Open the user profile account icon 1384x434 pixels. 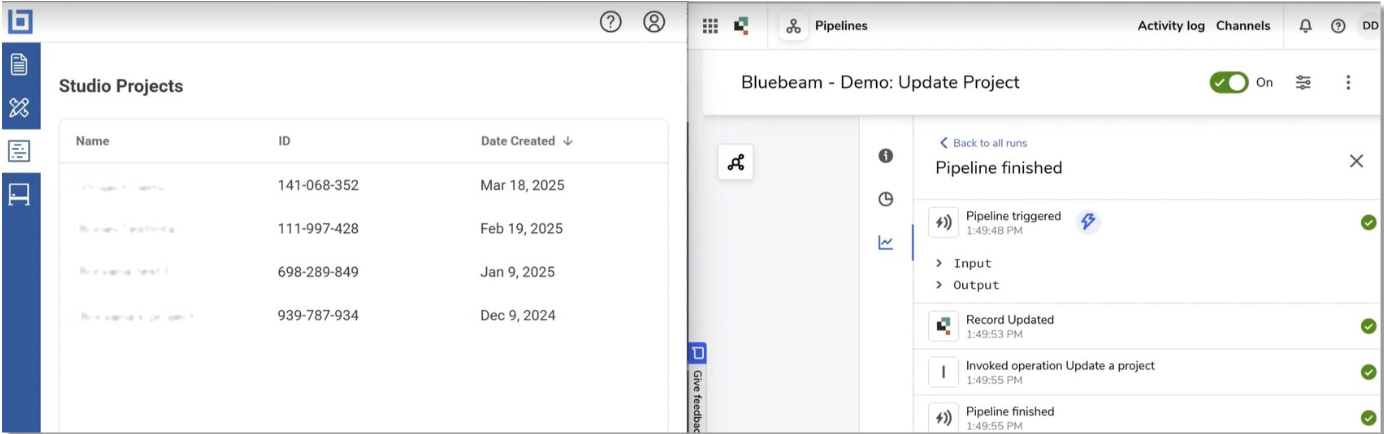click(x=654, y=21)
